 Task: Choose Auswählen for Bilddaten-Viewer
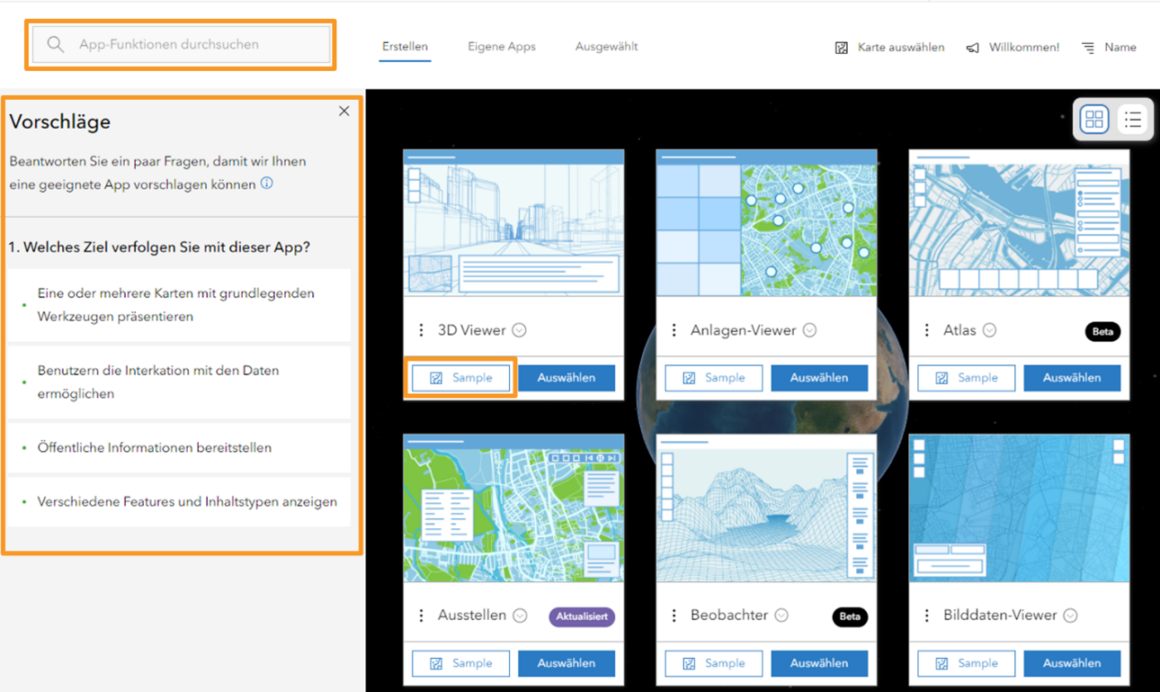click(x=1072, y=663)
